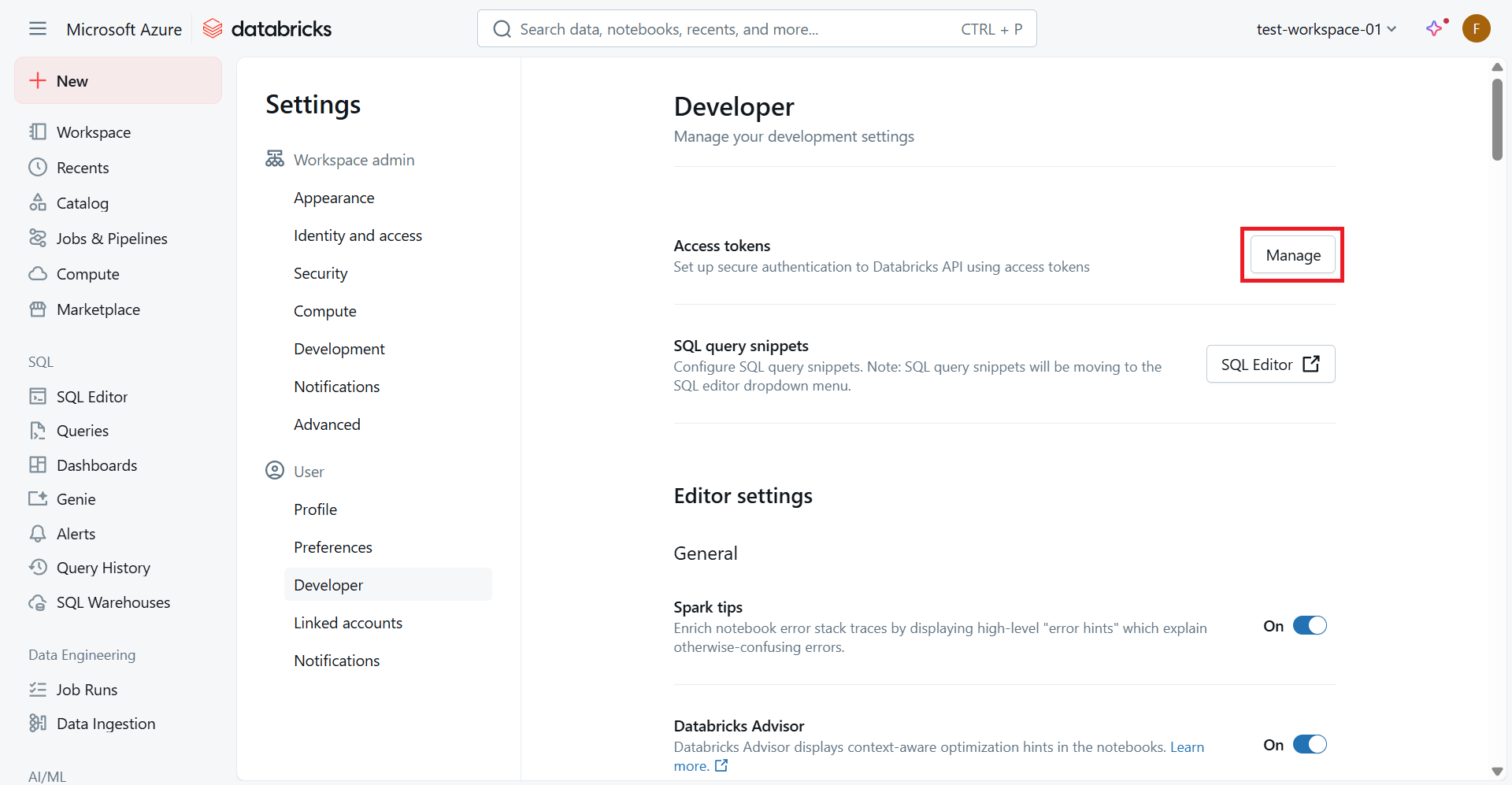1512x785 pixels.
Task: Click the Genie sidebar icon
Action: coord(38,498)
